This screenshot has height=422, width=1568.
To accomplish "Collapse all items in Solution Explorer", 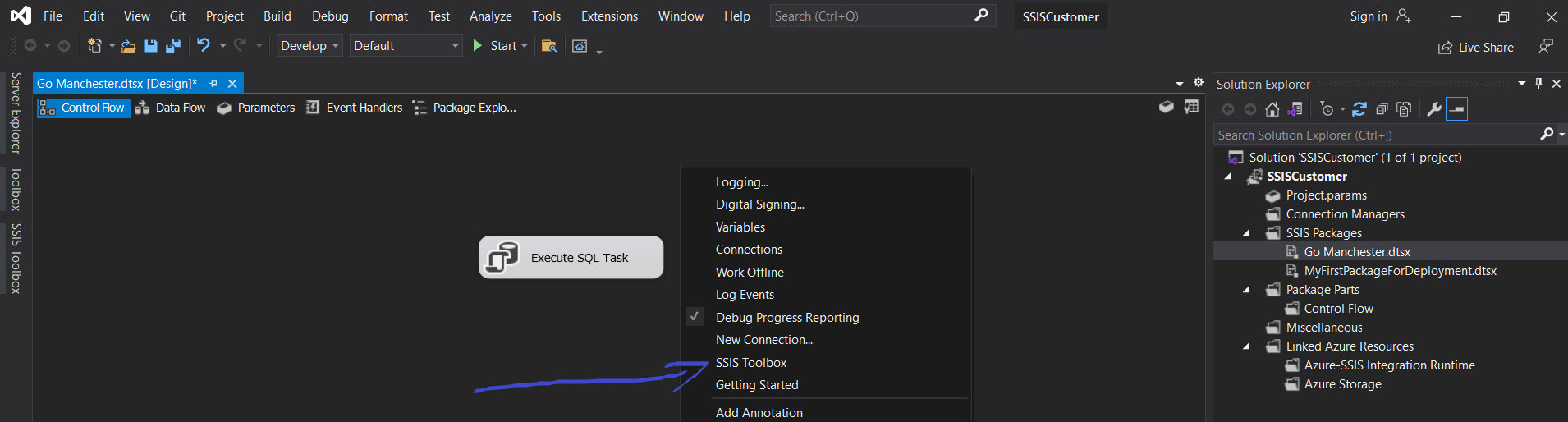I will tap(1382, 109).
